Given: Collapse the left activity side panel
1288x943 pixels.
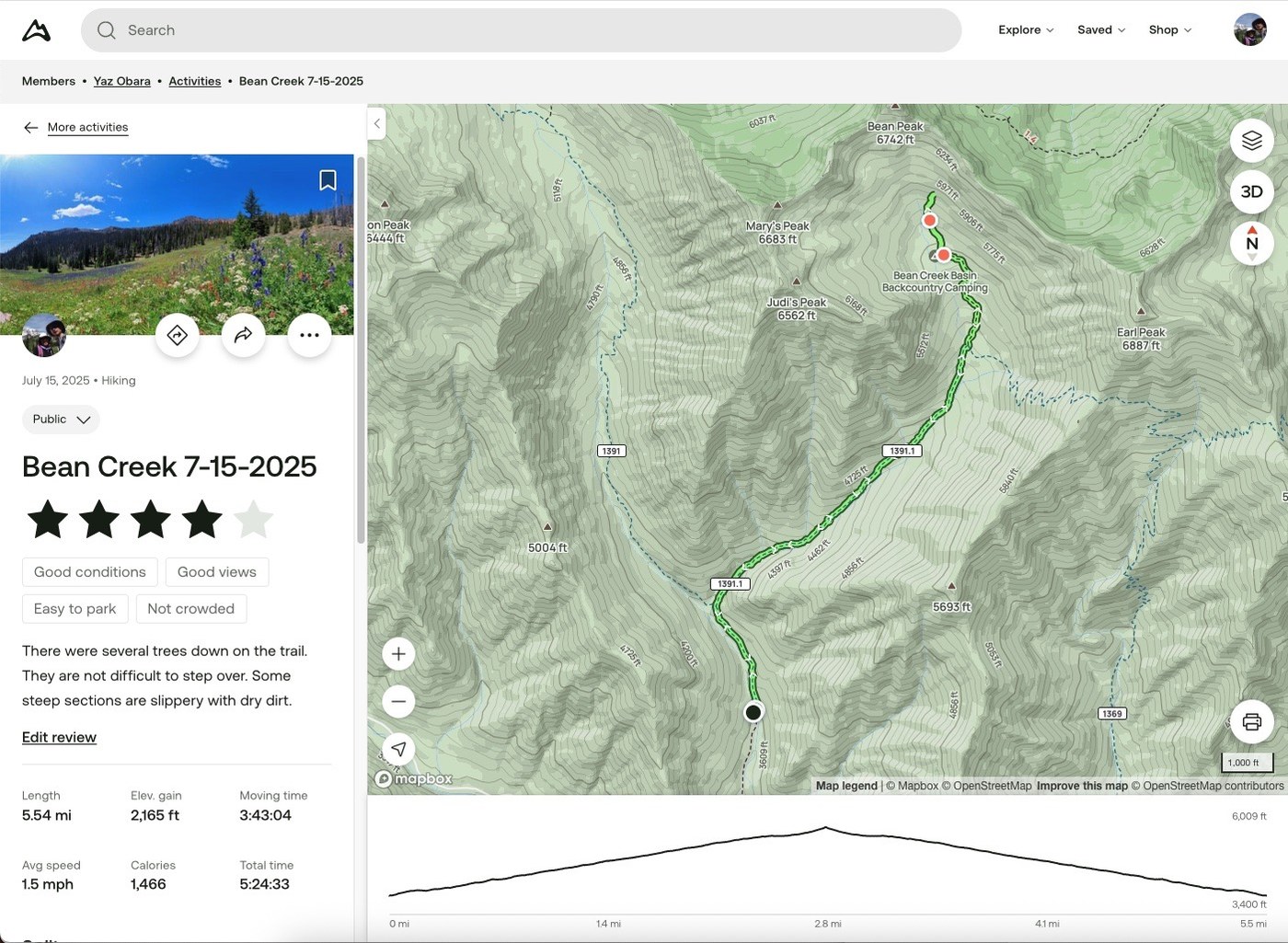Looking at the screenshot, I should 376,123.
